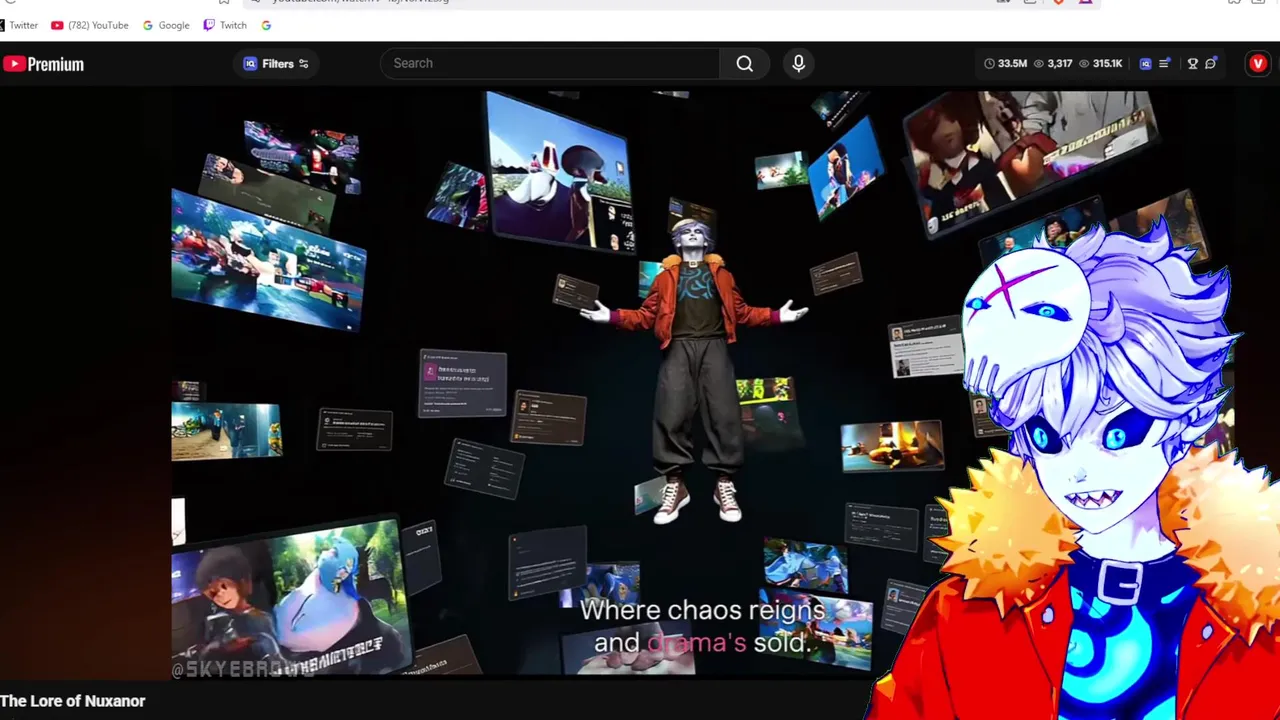Open the vidIQ Filters button
The width and height of the screenshot is (1280, 720).
[277, 64]
